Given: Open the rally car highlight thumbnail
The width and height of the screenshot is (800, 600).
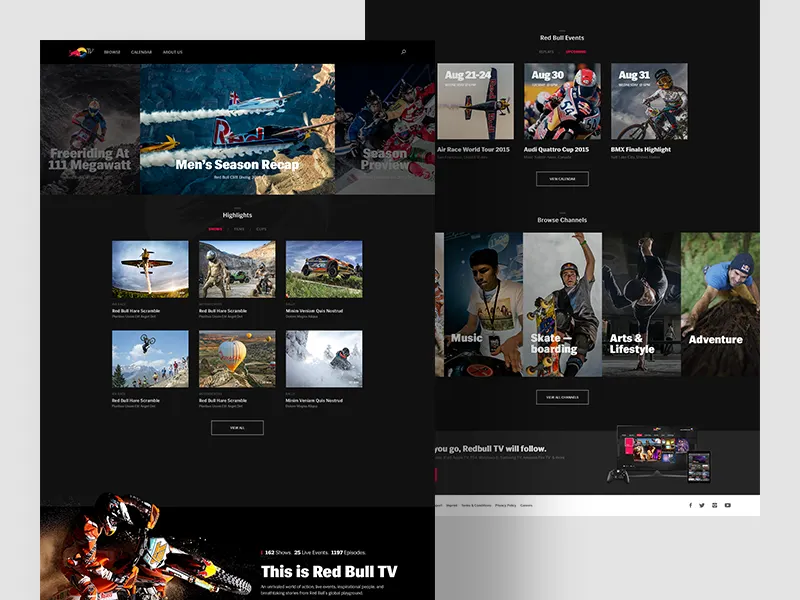Looking at the screenshot, I should [324, 269].
